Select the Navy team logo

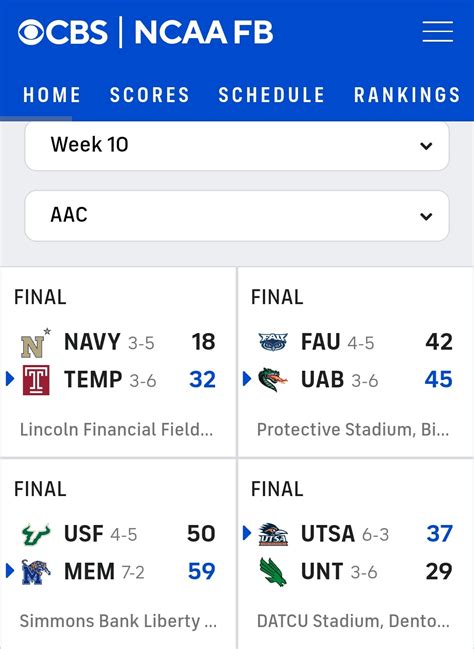tap(36, 343)
